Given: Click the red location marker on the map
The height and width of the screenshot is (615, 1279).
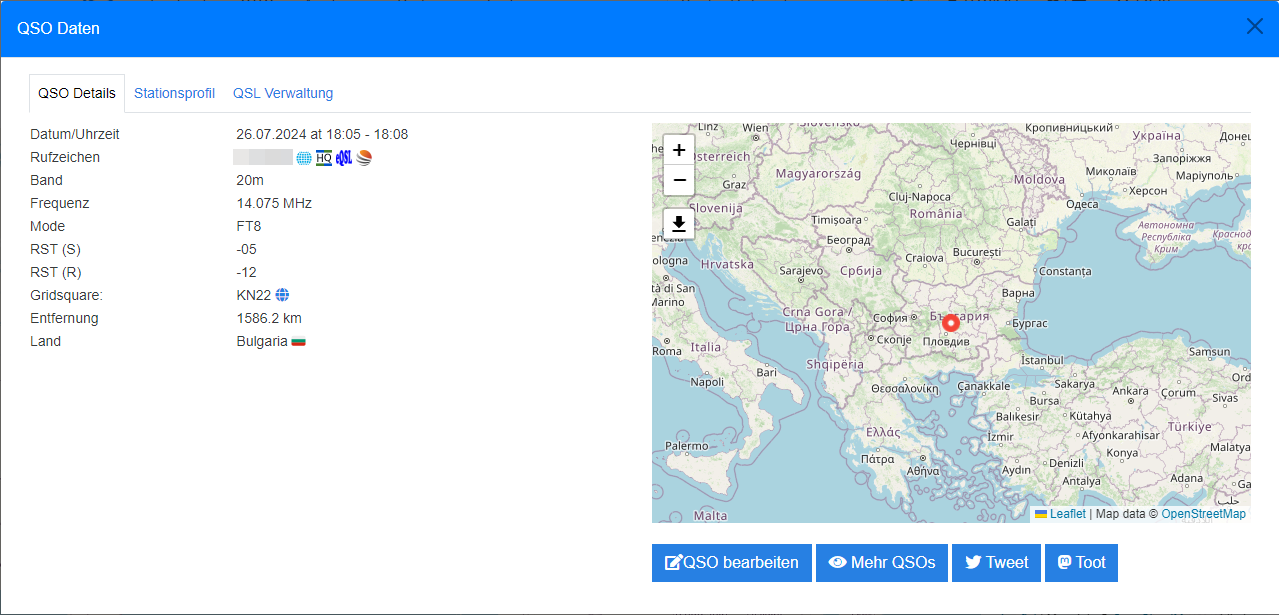Looking at the screenshot, I should [x=950, y=322].
